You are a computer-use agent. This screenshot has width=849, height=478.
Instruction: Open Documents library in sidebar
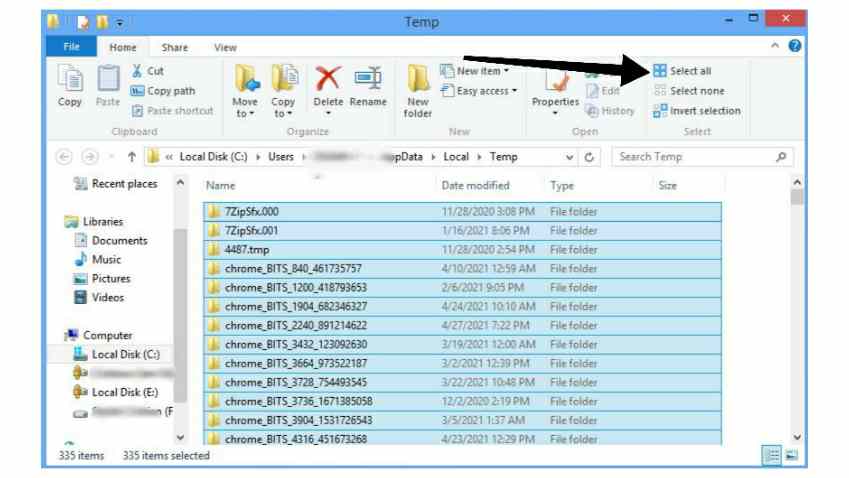click(110, 241)
